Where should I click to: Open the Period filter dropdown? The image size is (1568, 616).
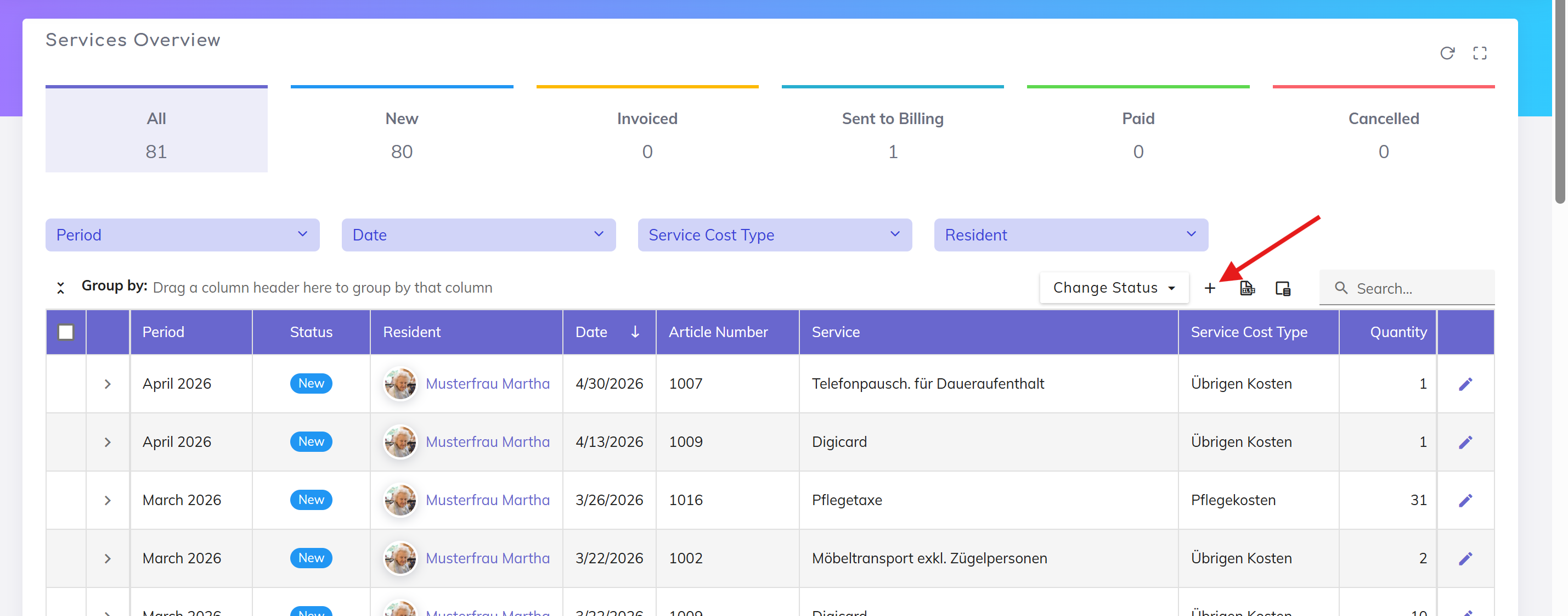click(x=182, y=235)
